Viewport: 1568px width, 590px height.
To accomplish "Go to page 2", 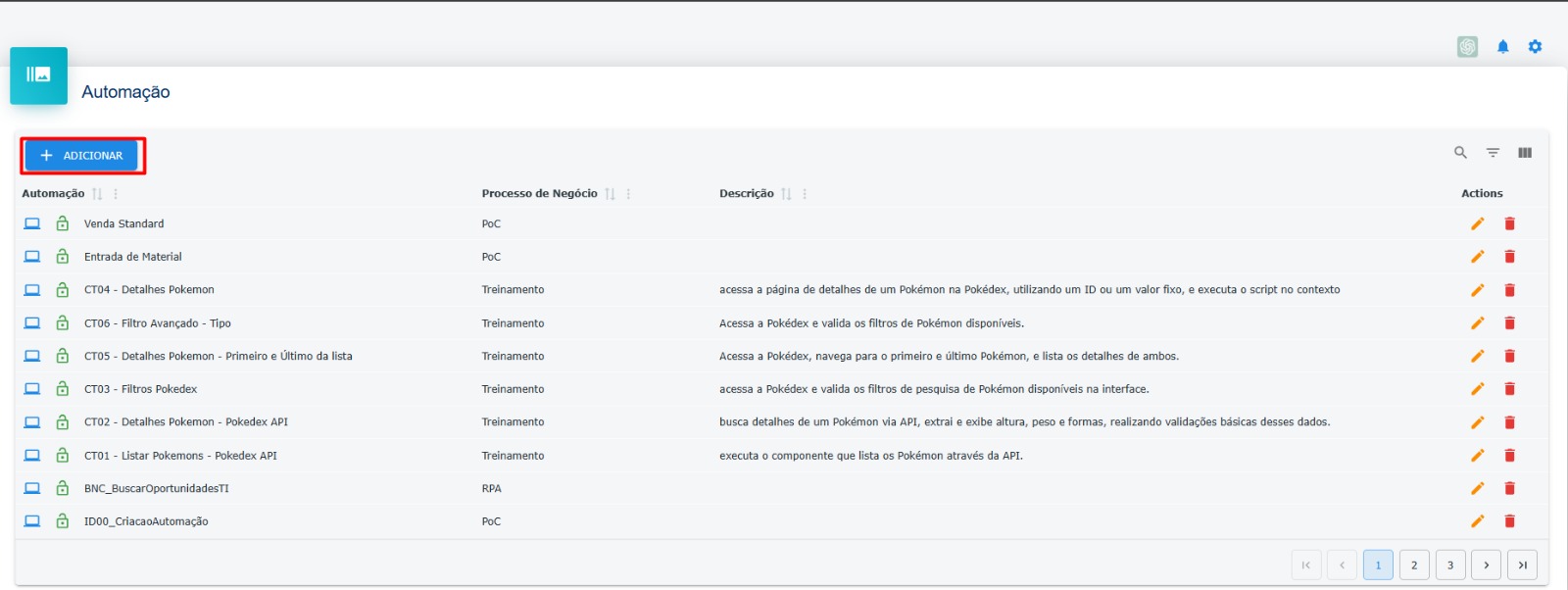I will (x=1414, y=565).
